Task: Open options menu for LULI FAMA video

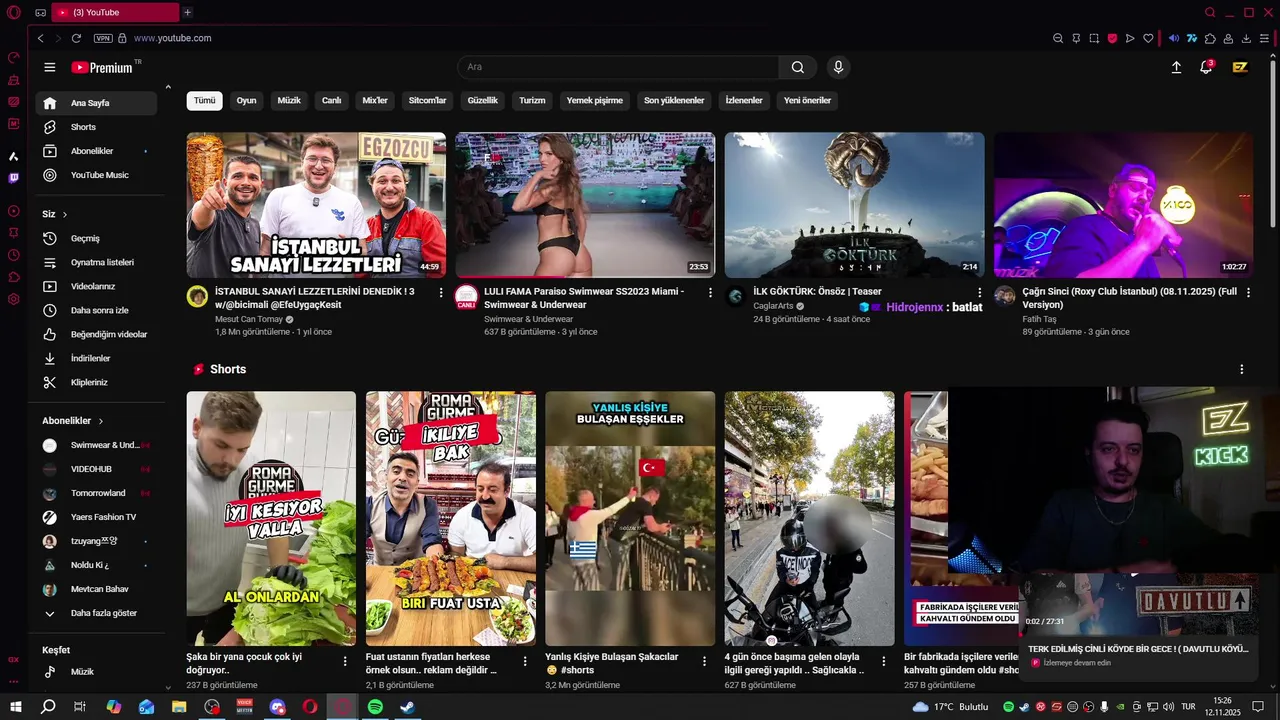Action: 710,292
